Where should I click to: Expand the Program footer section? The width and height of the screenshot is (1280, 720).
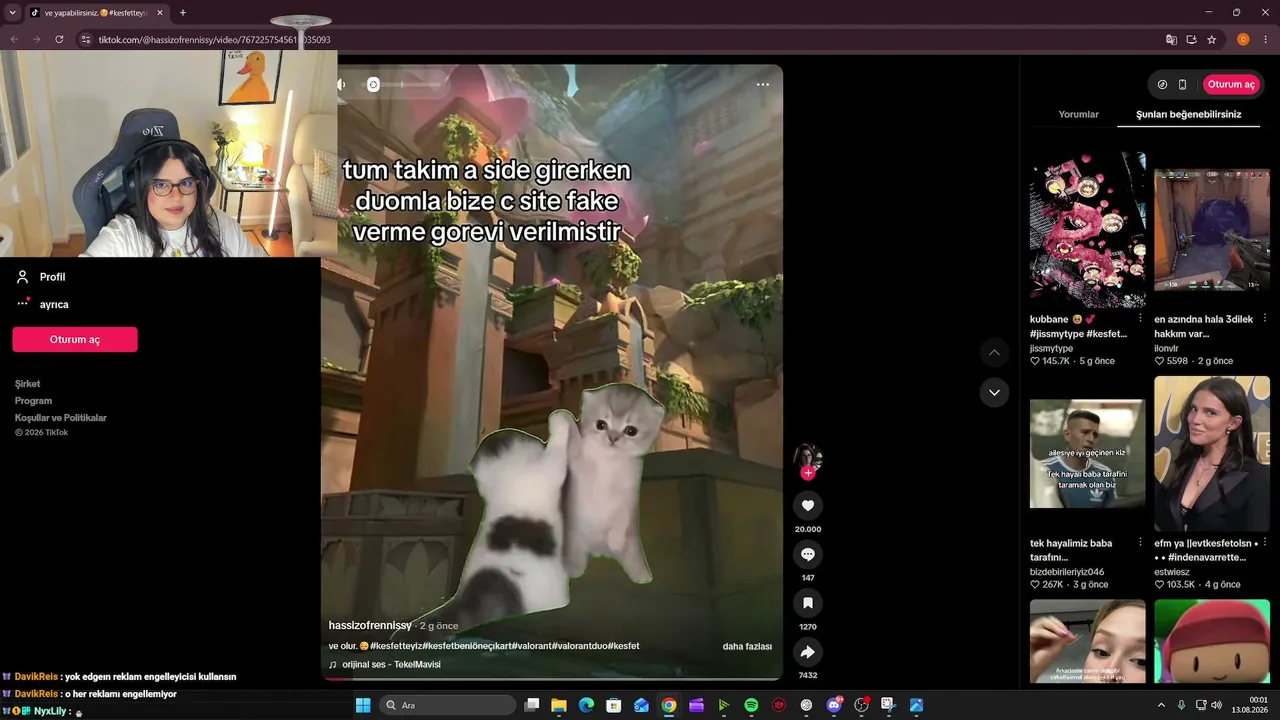tap(33, 401)
